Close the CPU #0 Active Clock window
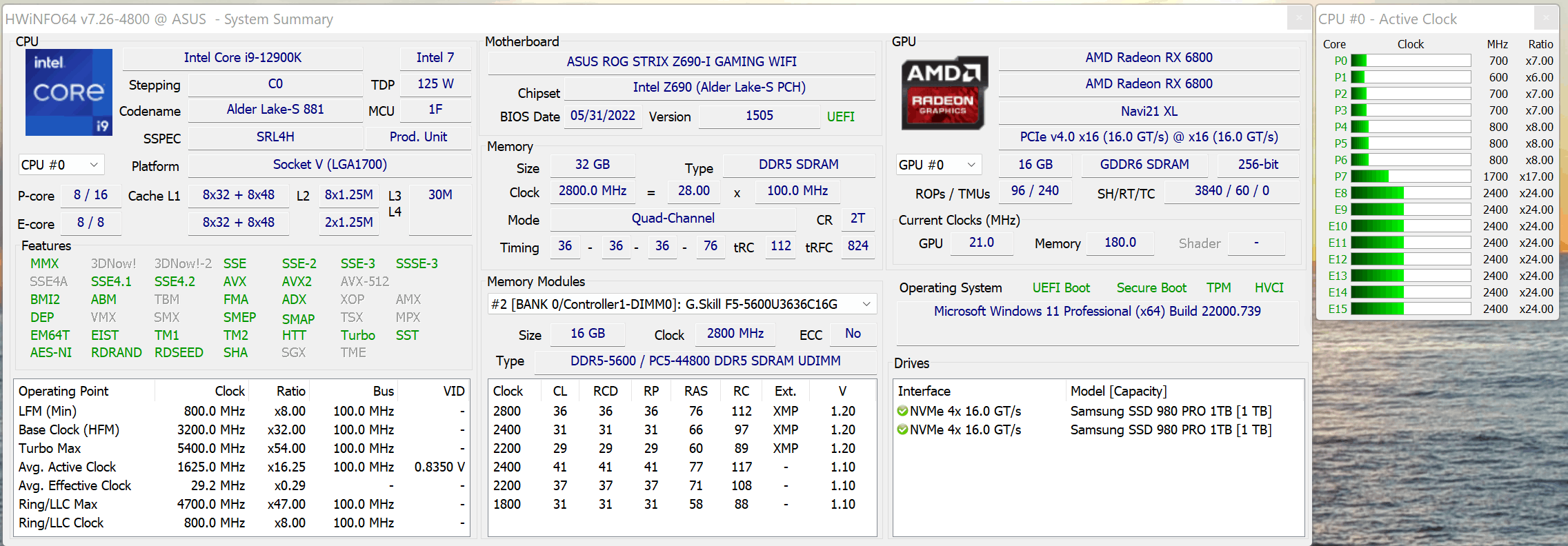This screenshot has width=1568, height=546. click(1546, 18)
